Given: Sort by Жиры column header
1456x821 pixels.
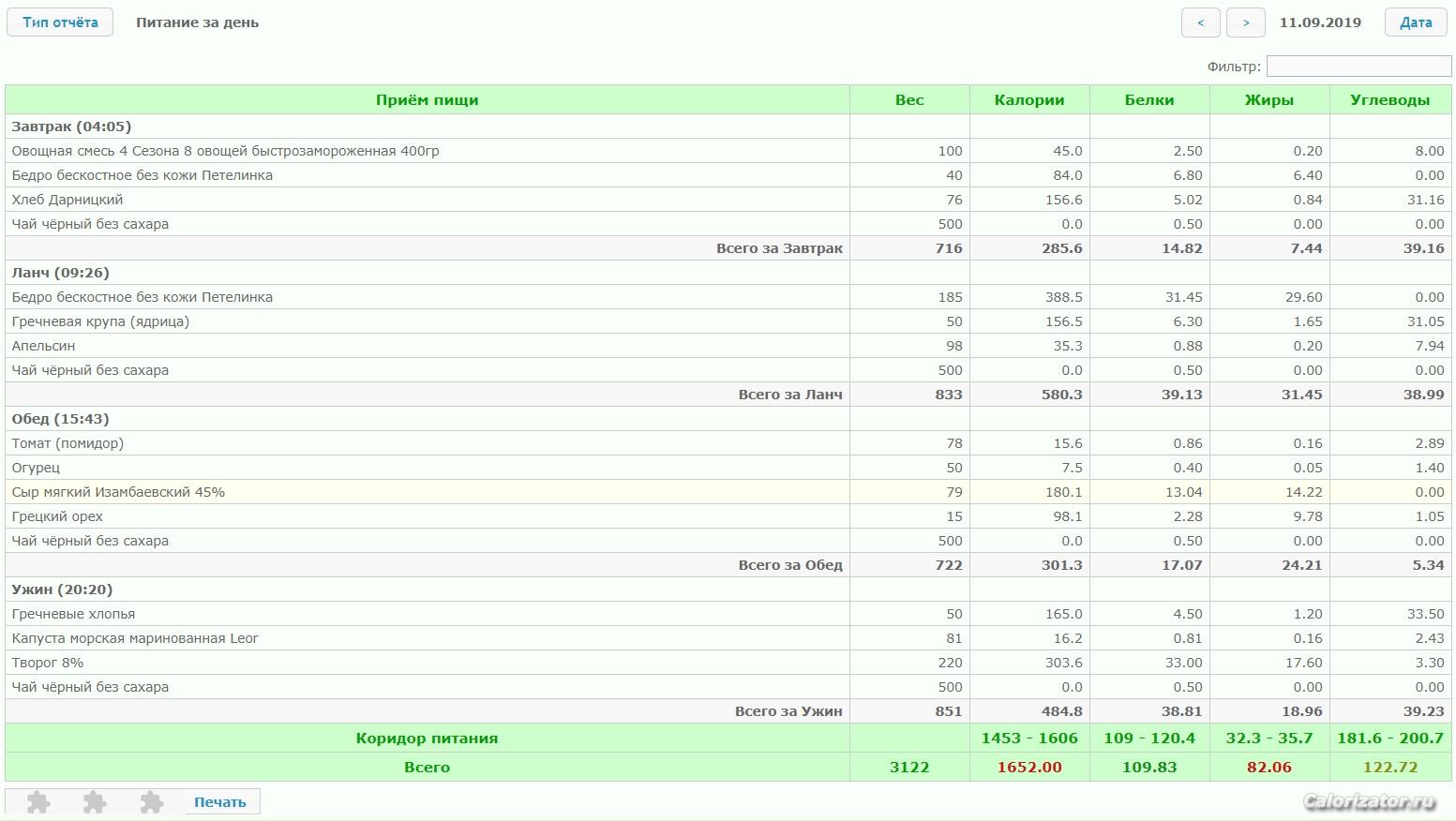Looking at the screenshot, I should (x=1269, y=100).
